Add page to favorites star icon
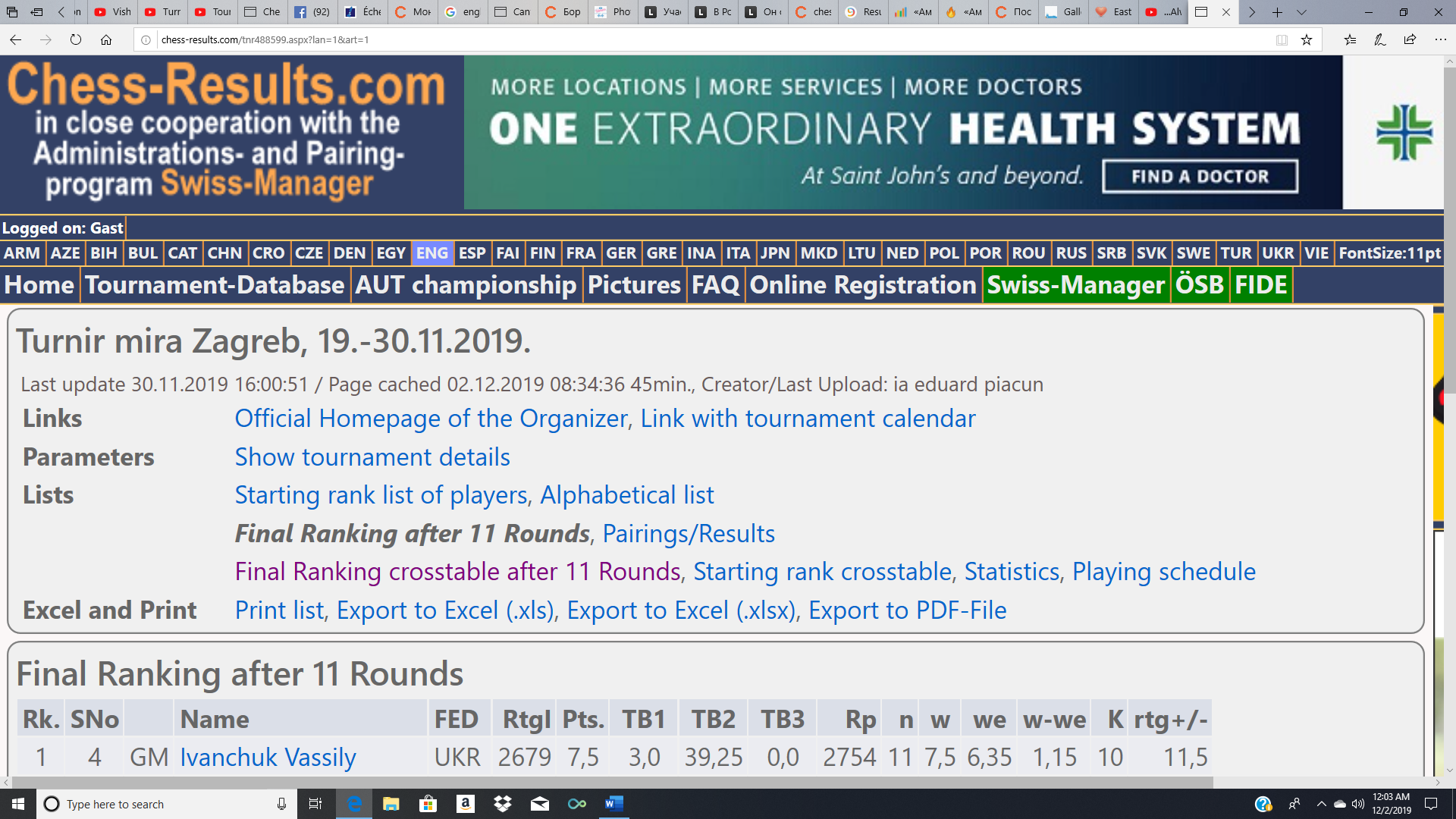Screen dimensions: 1456x819 [x=1307, y=39]
